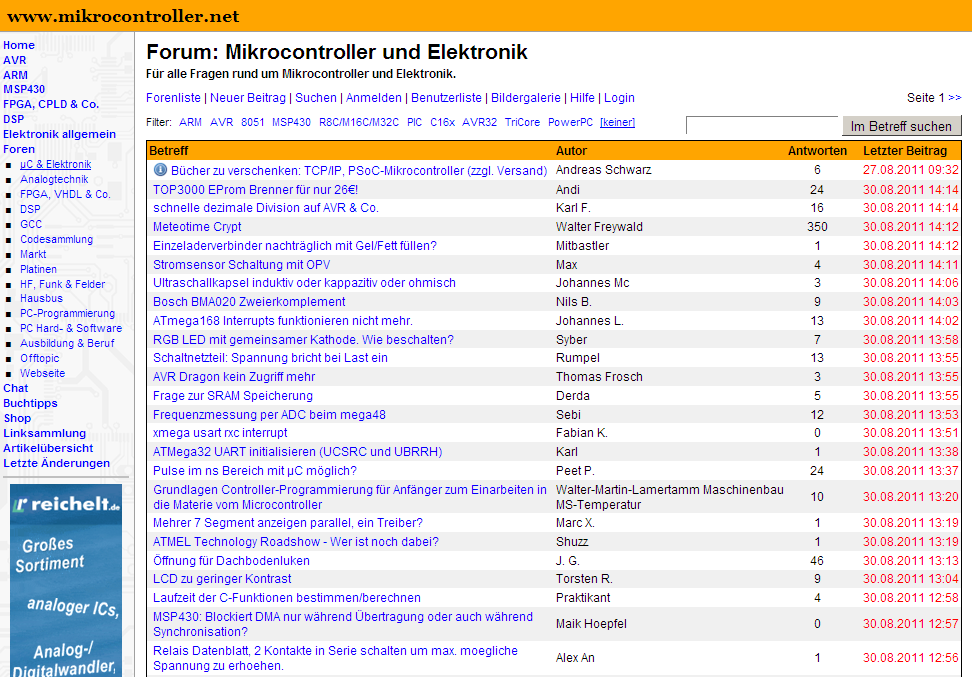Open the Shop sidebar link
The height and width of the screenshot is (677, 972).
click(17, 418)
